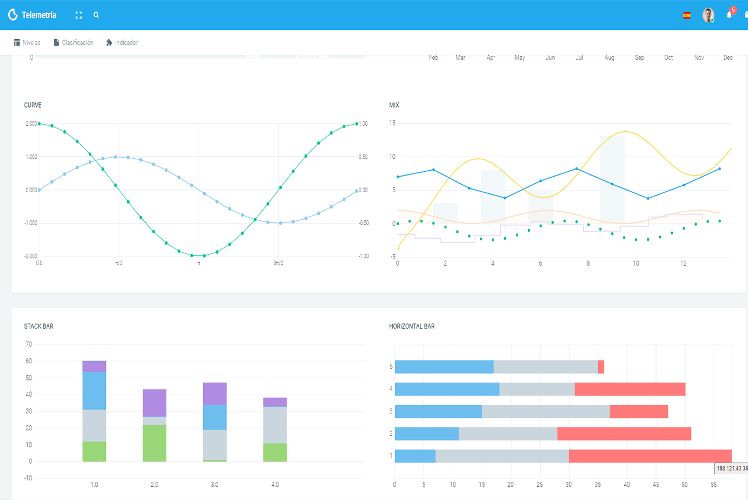
Task: Click the blue segment of horizontal bar 4
Action: click(x=446, y=389)
